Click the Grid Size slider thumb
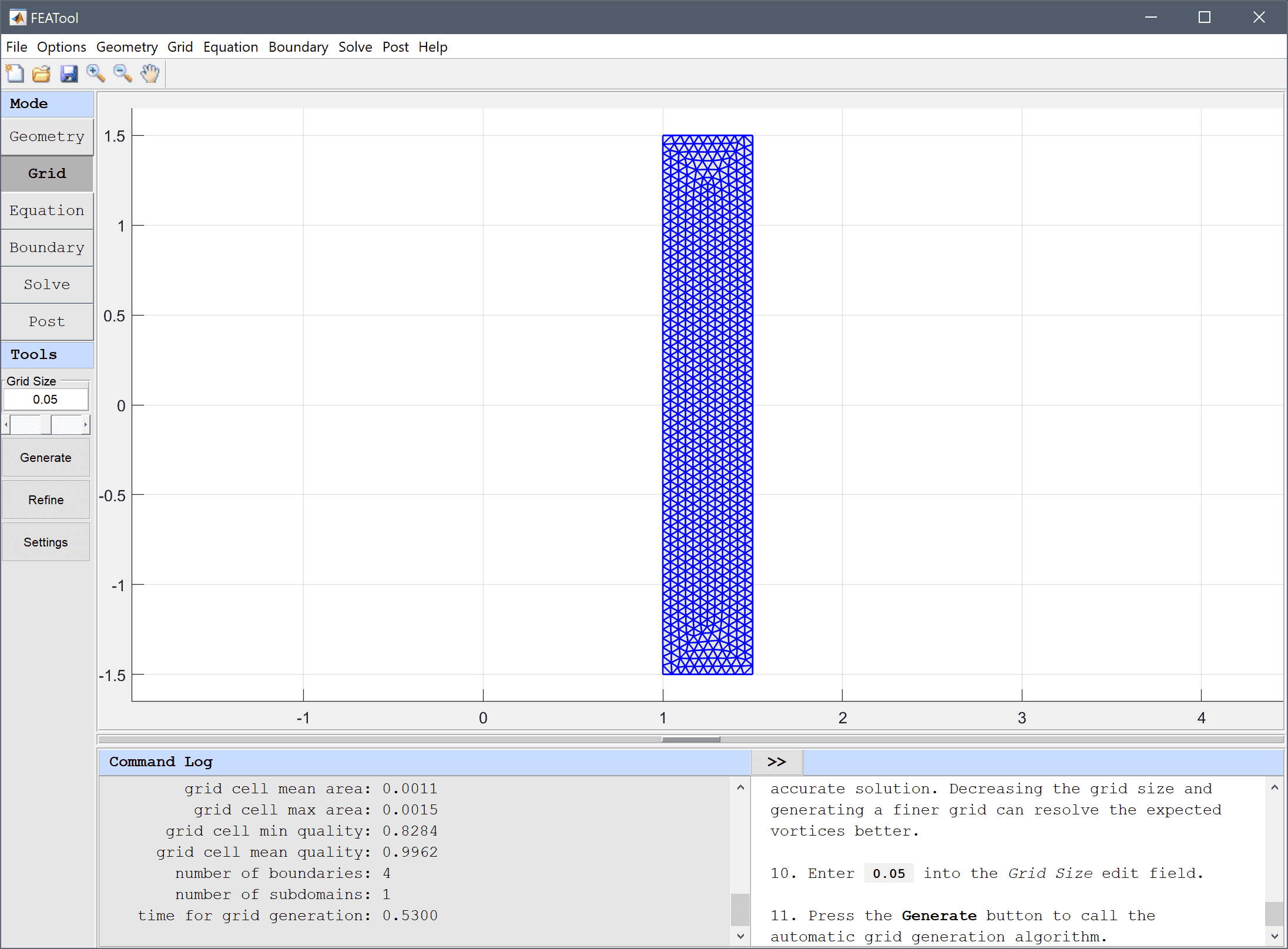 pos(46,424)
